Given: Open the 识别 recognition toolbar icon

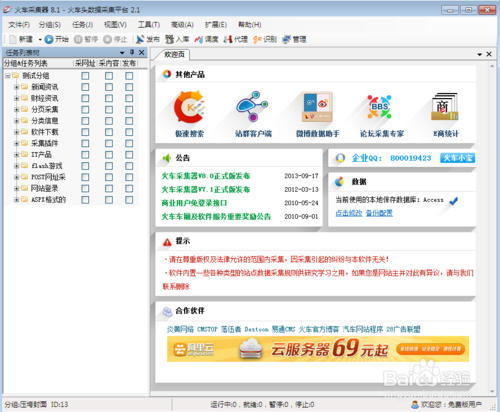Looking at the screenshot, I should click(x=257, y=39).
